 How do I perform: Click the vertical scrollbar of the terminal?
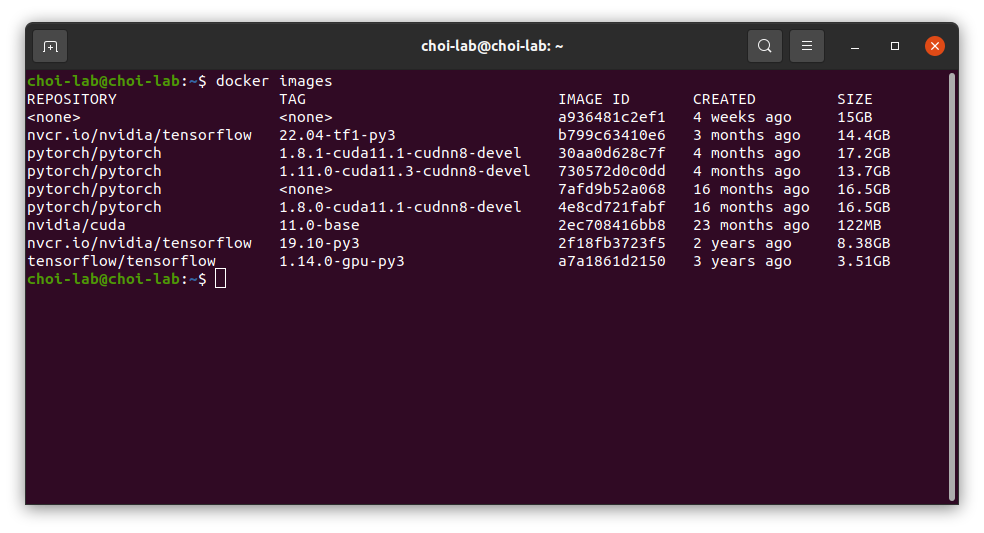pyautogui.click(x=951, y=286)
